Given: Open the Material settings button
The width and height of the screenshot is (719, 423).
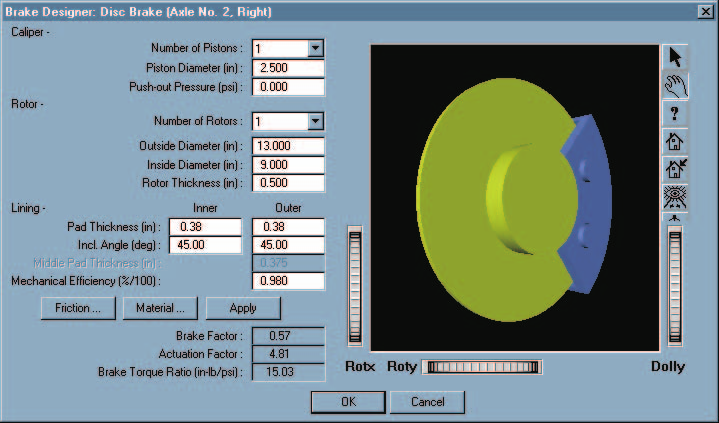Looking at the screenshot, I should (x=160, y=308).
